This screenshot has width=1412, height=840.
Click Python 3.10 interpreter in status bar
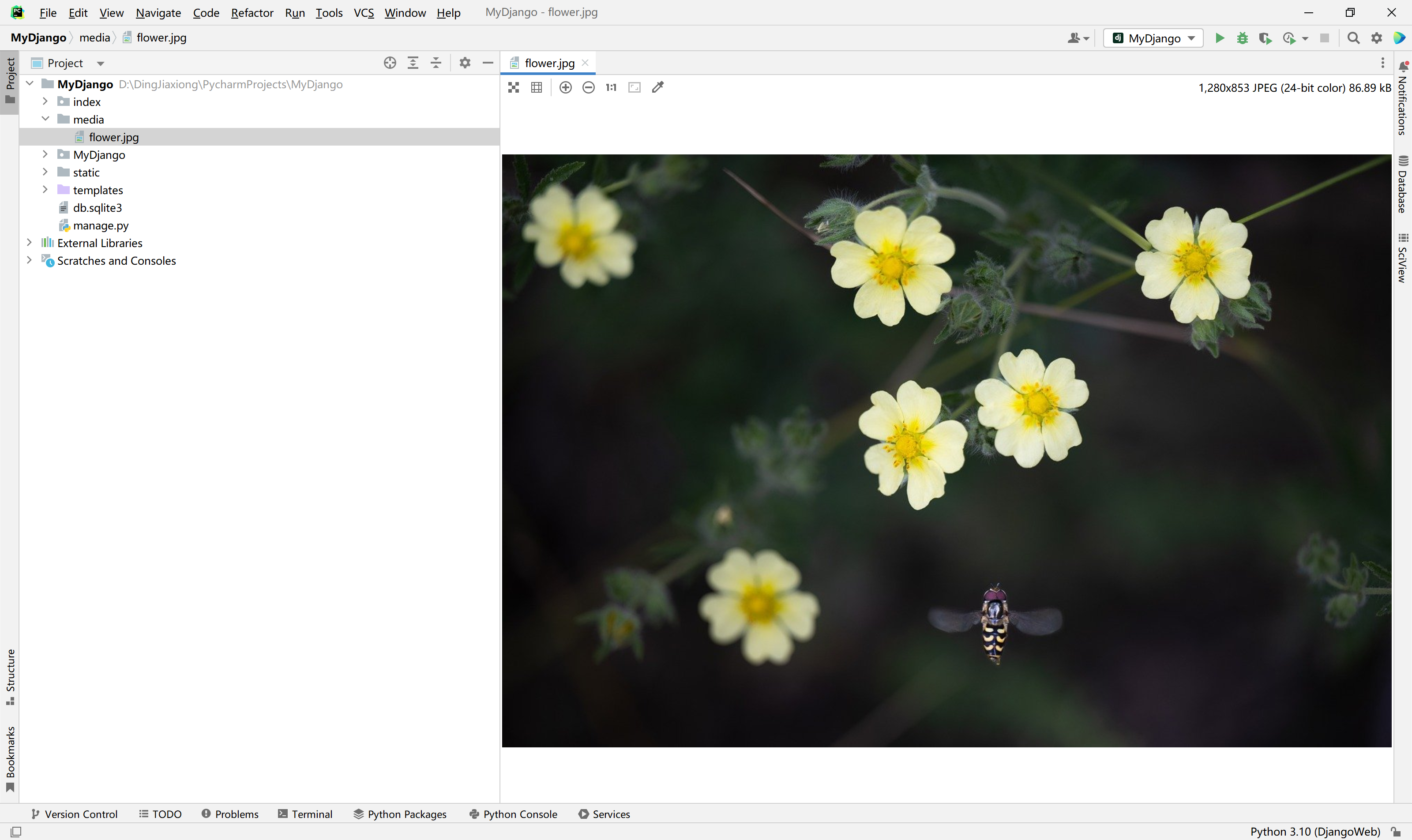click(x=1314, y=831)
